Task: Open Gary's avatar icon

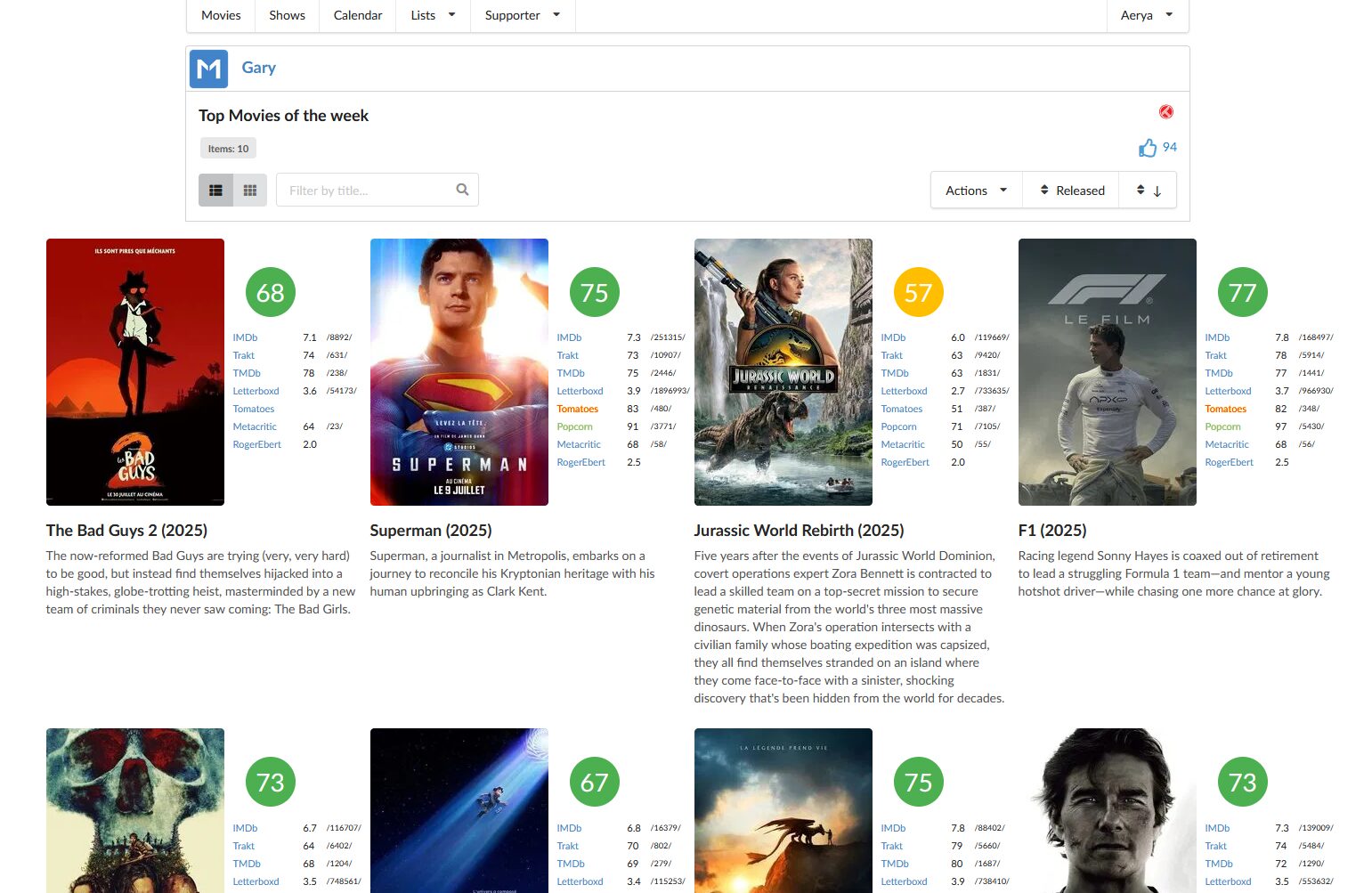Action: 208,69
